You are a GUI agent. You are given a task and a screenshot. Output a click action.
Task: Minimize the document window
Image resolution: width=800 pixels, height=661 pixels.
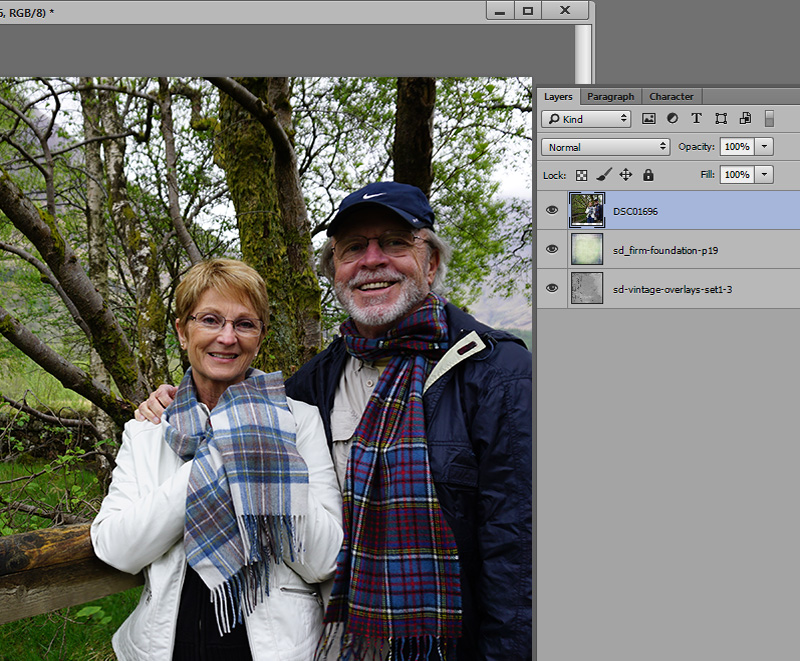click(x=500, y=11)
